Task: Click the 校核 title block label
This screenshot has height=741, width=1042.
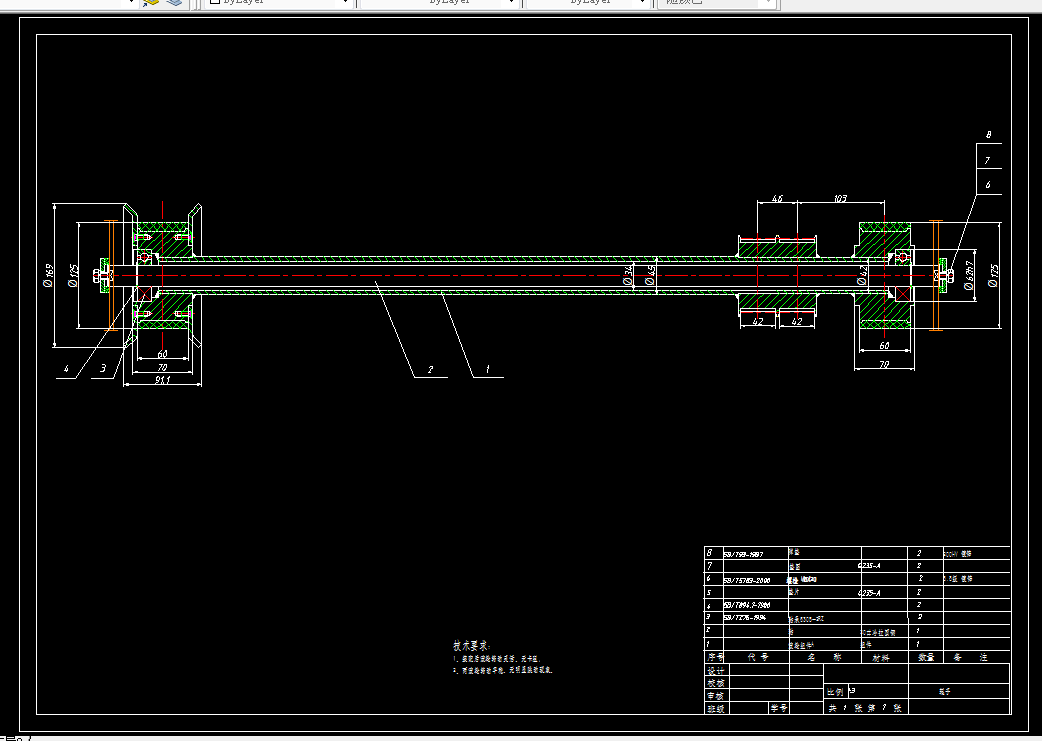Action: pos(715,683)
